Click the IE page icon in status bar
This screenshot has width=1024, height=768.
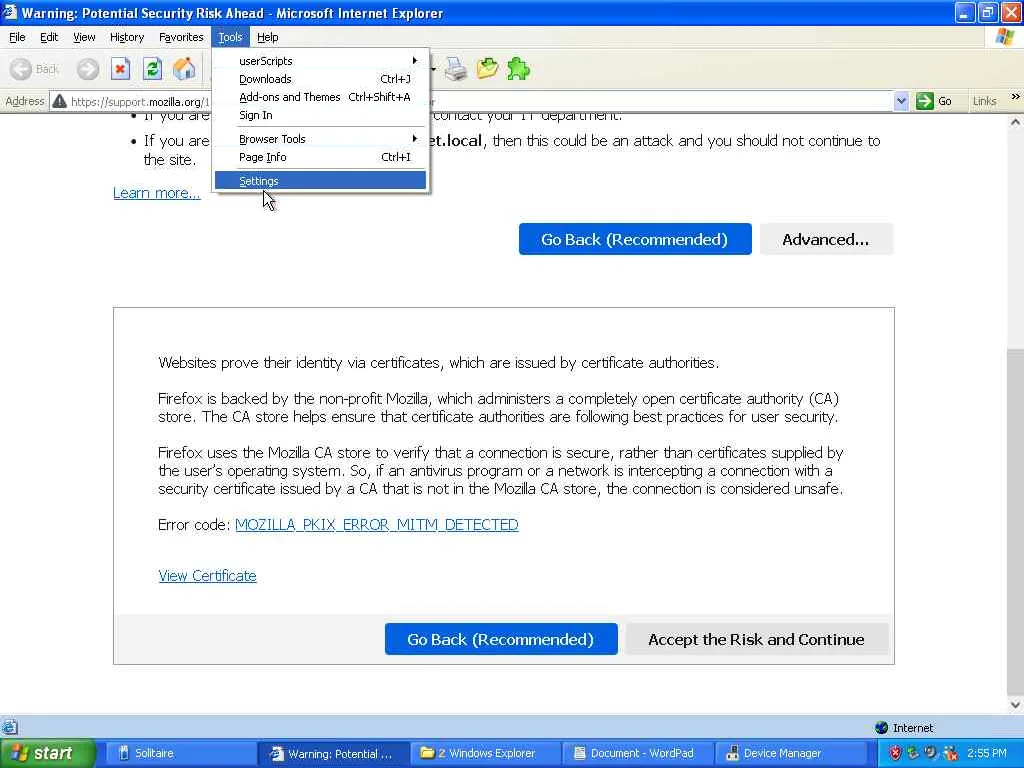(x=9, y=727)
